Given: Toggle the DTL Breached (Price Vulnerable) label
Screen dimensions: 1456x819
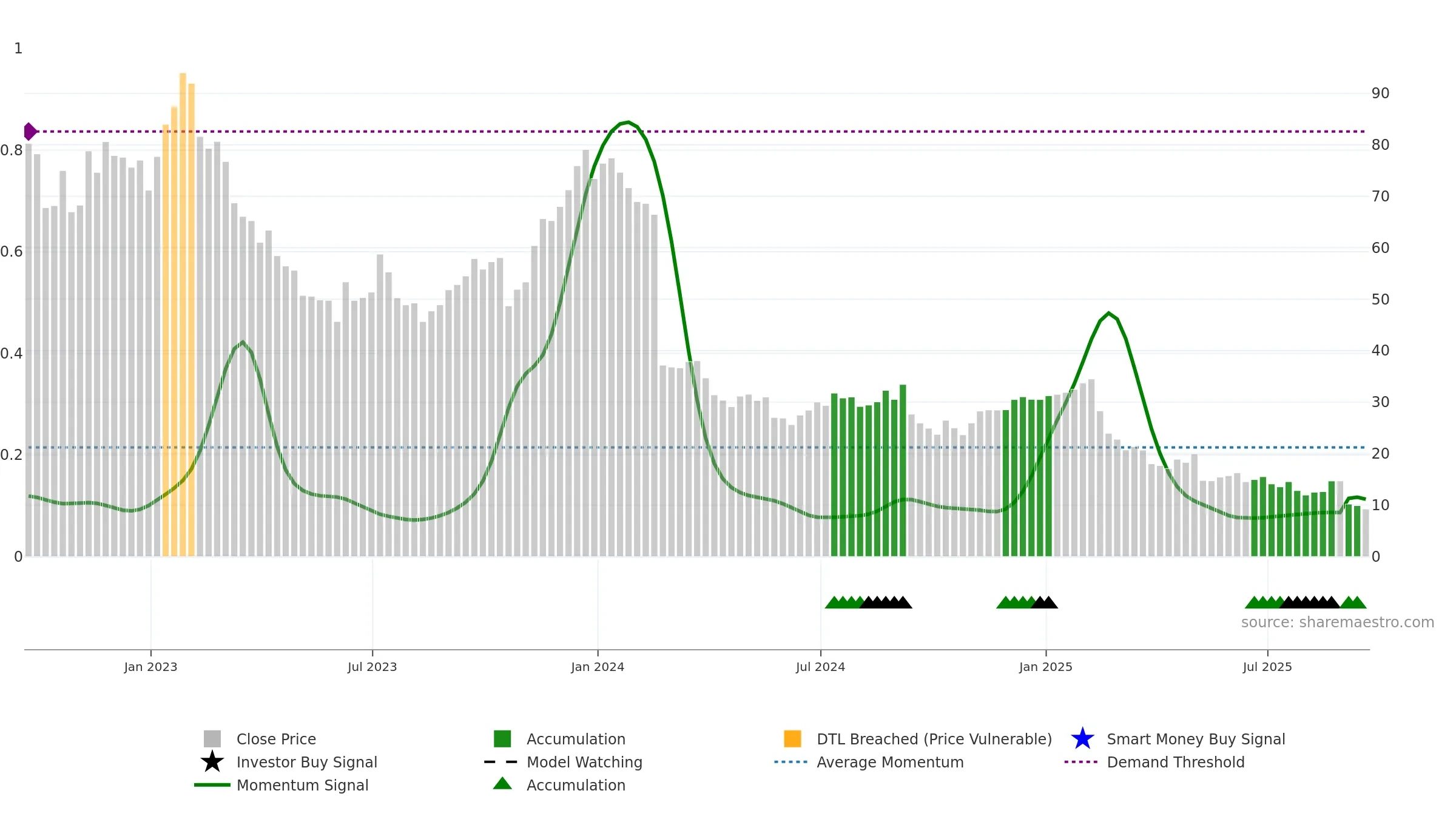Looking at the screenshot, I should pyautogui.click(x=934, y=739).
